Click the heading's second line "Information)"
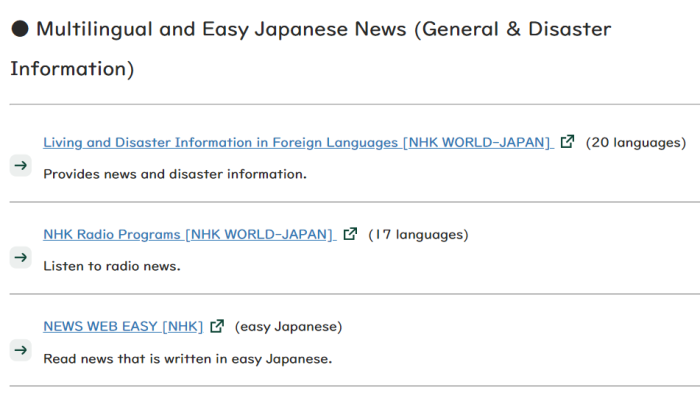The height and width of the screenshot is (404, 700). point(72,70)
